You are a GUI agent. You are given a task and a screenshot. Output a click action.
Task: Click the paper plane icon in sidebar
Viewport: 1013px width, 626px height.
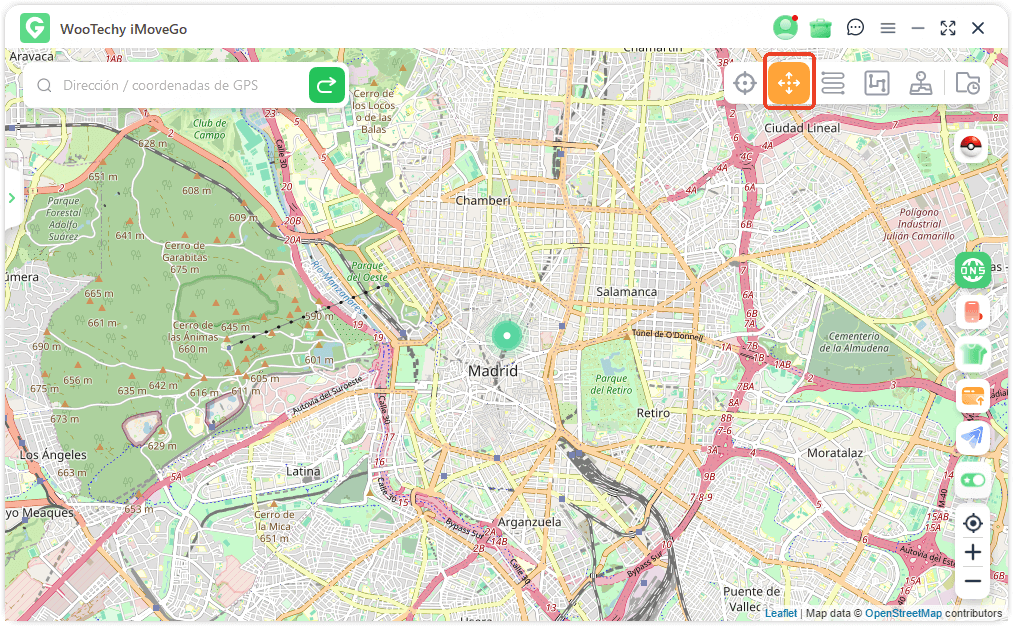[972, 437]
